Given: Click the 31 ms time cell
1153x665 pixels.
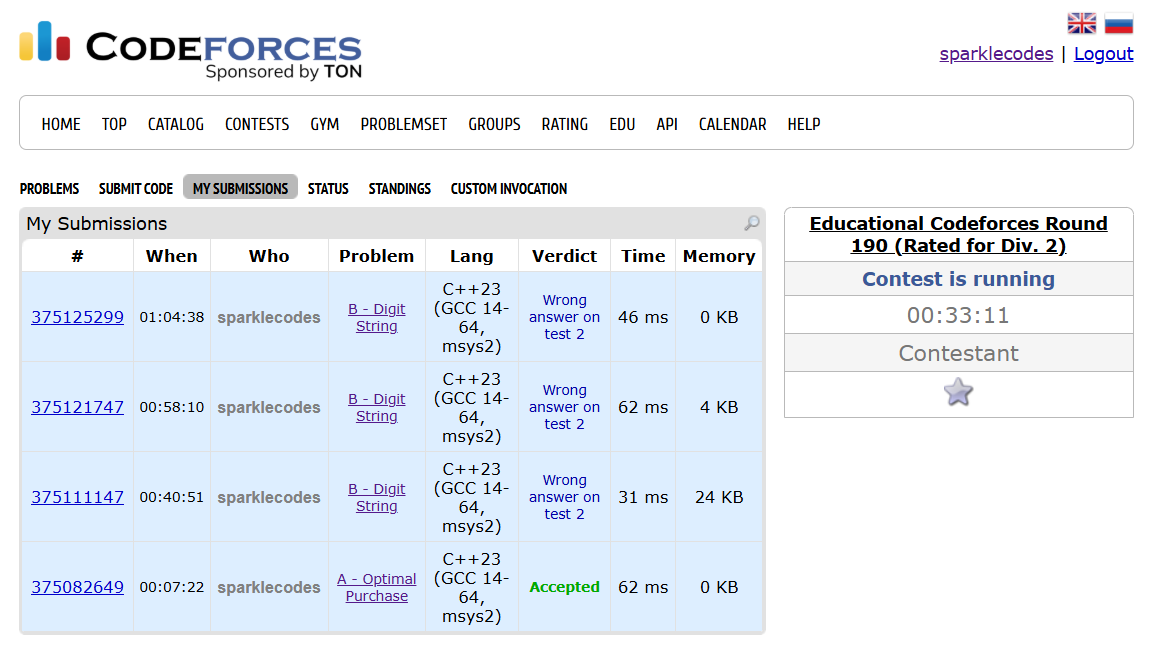Looking at the screenshot, I should [643, 497].
